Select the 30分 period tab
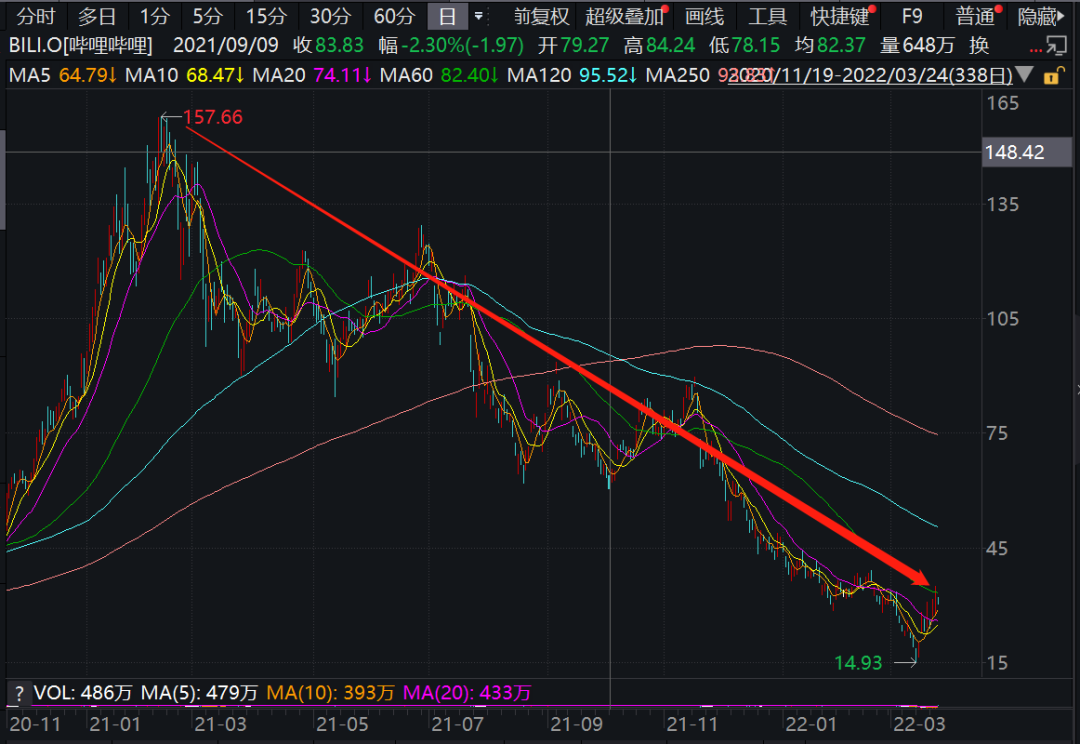The image size is (1080, 744). click(x=330, y=15)
